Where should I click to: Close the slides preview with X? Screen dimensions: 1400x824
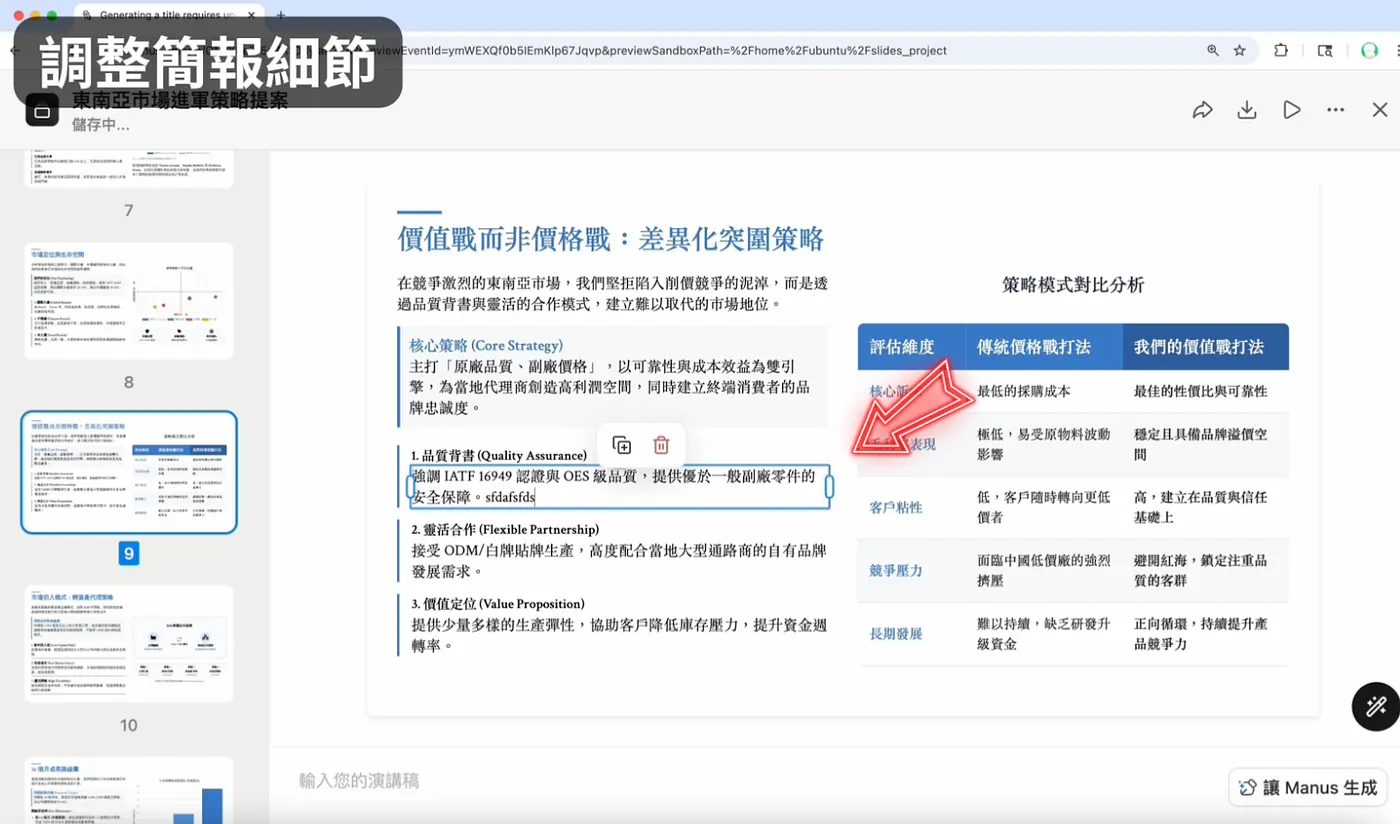point(1380,110)
